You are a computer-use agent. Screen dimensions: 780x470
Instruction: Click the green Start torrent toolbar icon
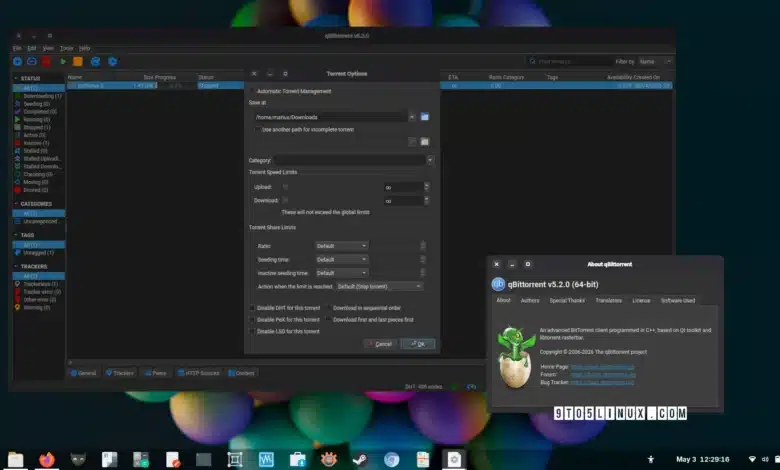[63, 61]
